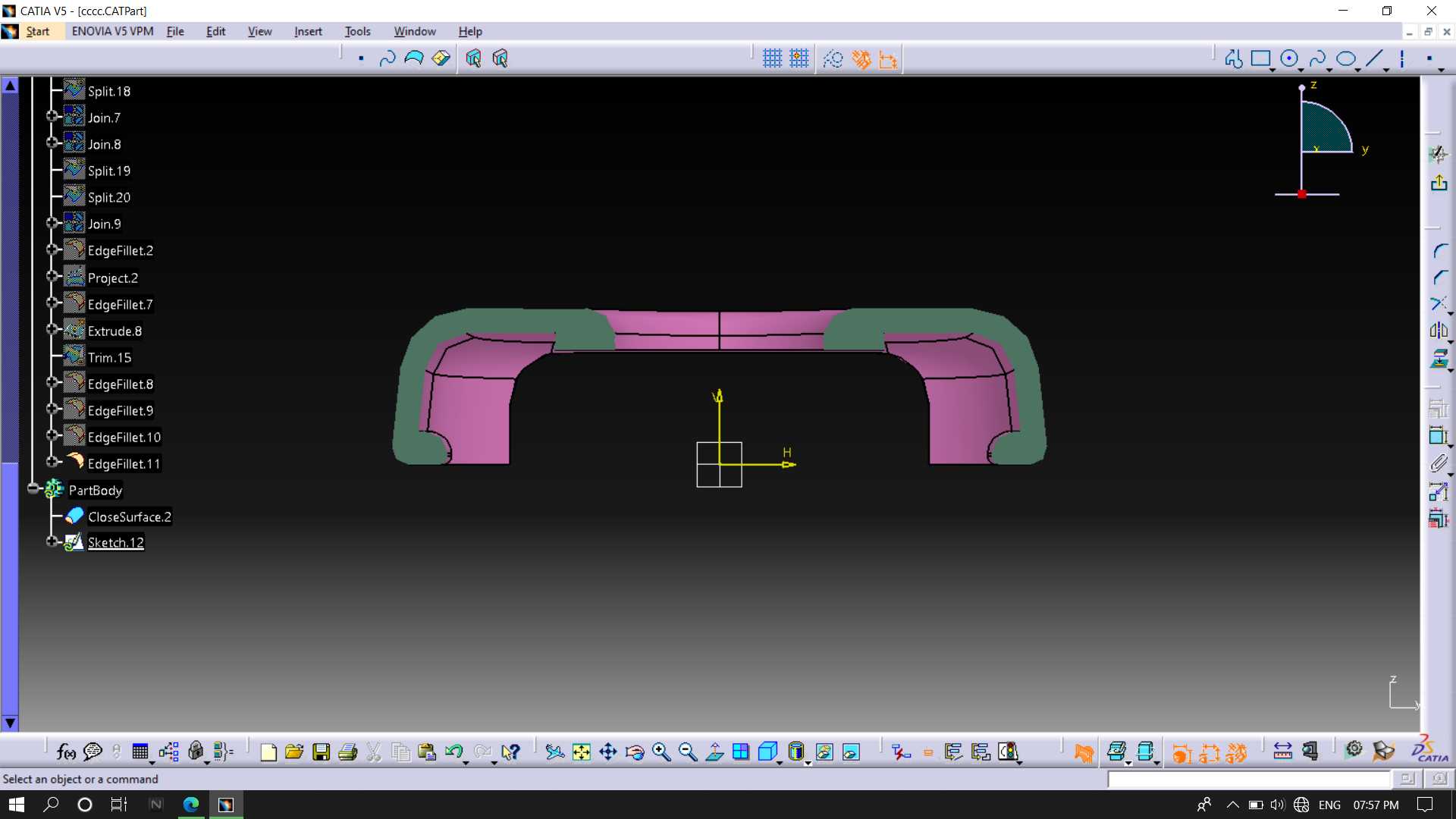
Task: Toggle the Construction/Standard Element icon
Action: pos(833,58)
